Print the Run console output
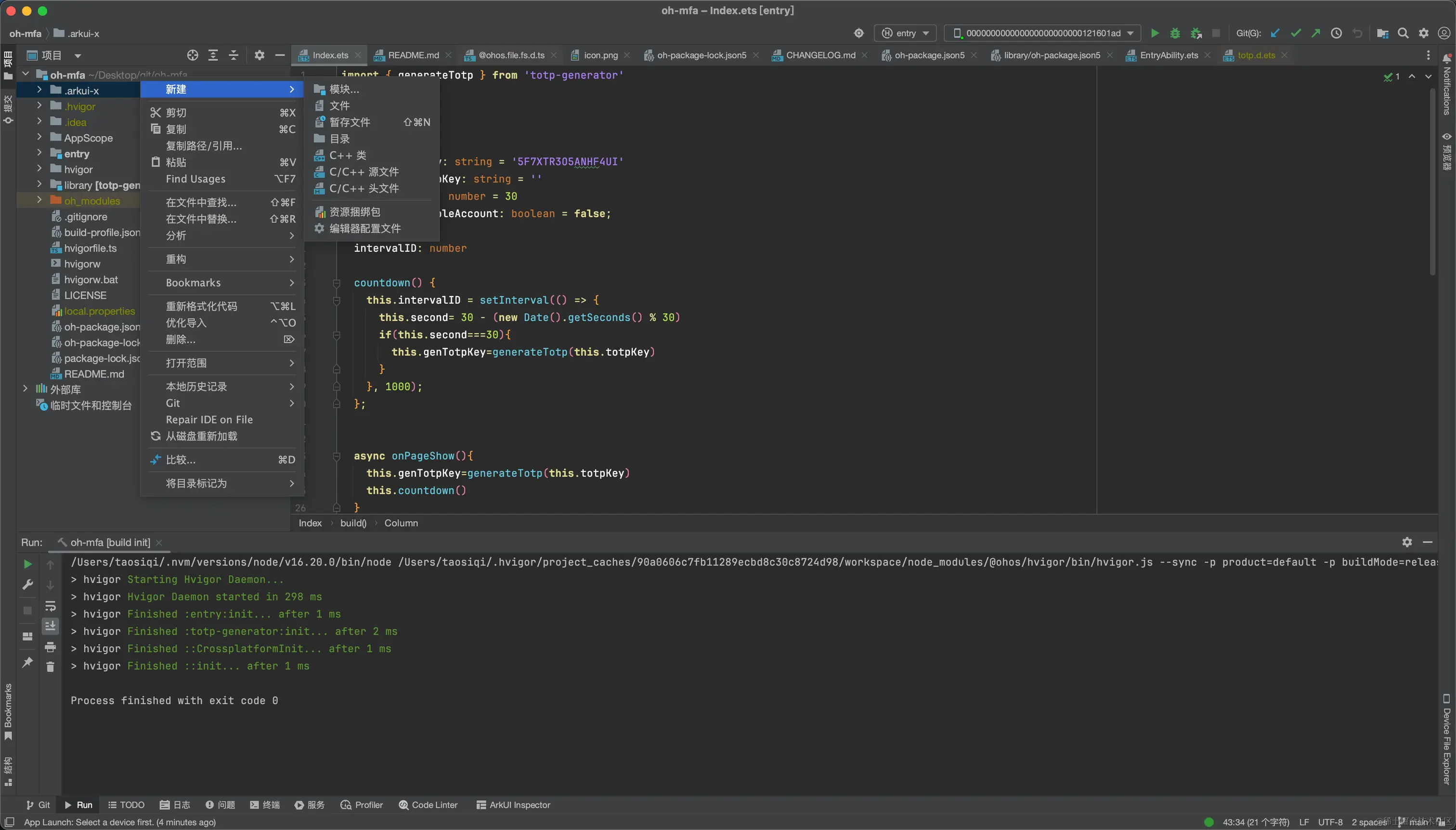This screenshot has width=1456, height=830. (x=50, y=647)
